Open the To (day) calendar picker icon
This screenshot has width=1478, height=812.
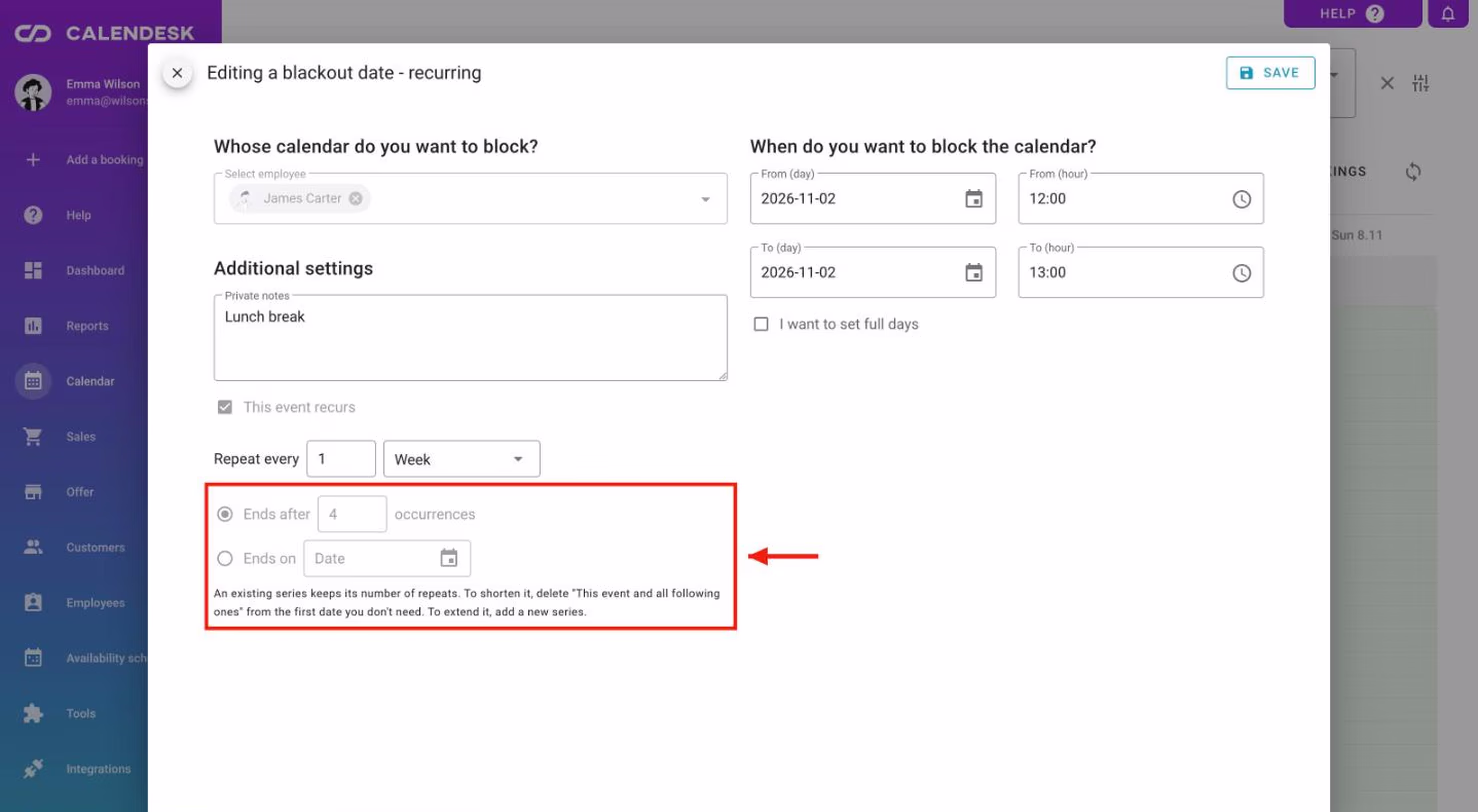[x=974, y=273]
